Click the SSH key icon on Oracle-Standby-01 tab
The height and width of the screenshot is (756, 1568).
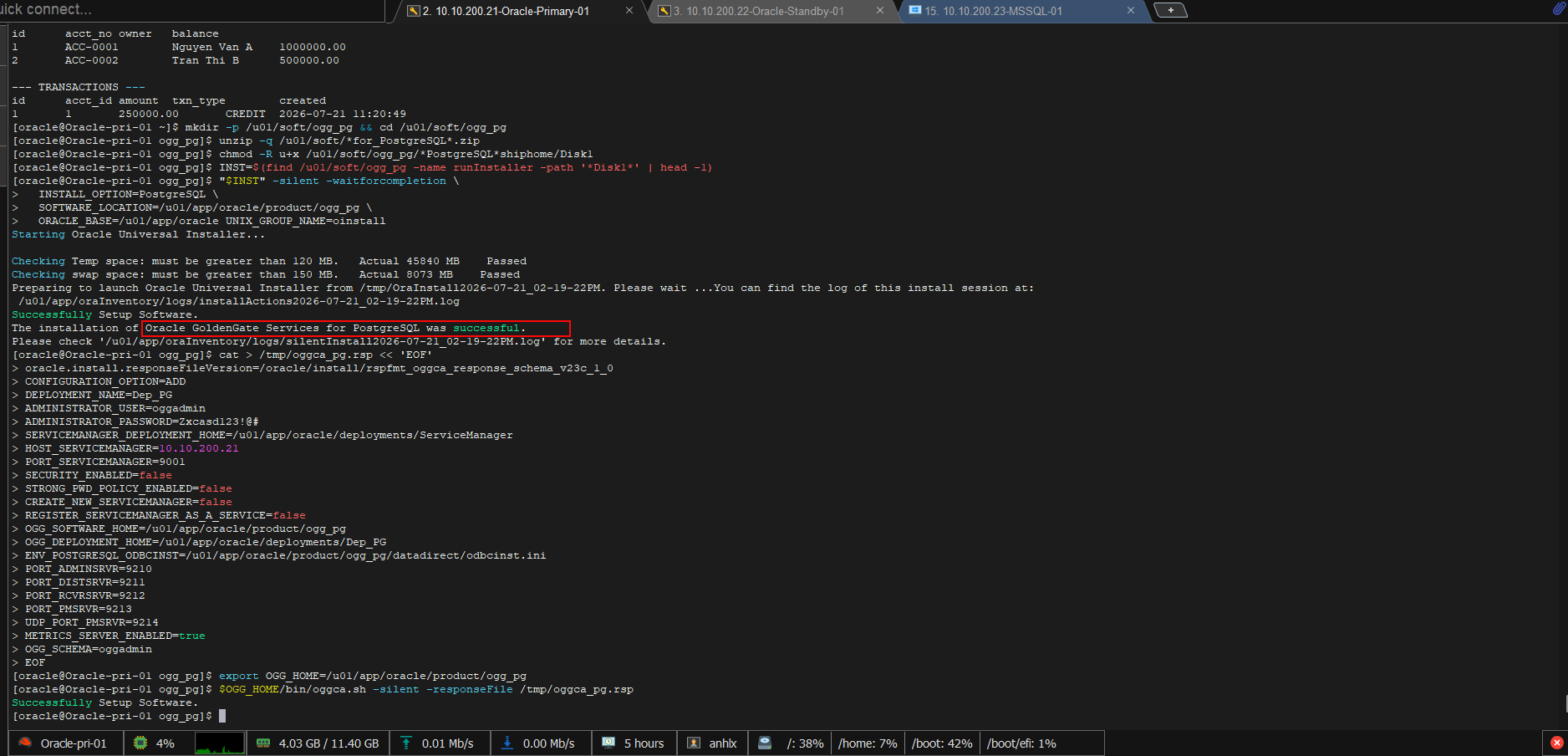click(664, 11)
